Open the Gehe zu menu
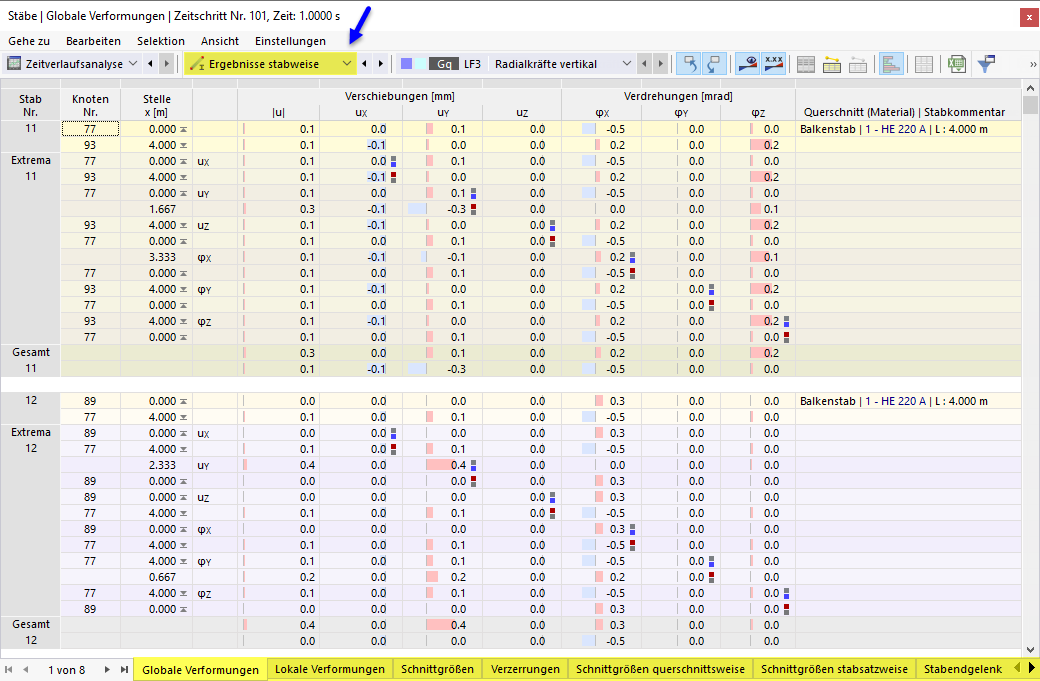This screenshot has height=681, width=1040. [29, 41]
